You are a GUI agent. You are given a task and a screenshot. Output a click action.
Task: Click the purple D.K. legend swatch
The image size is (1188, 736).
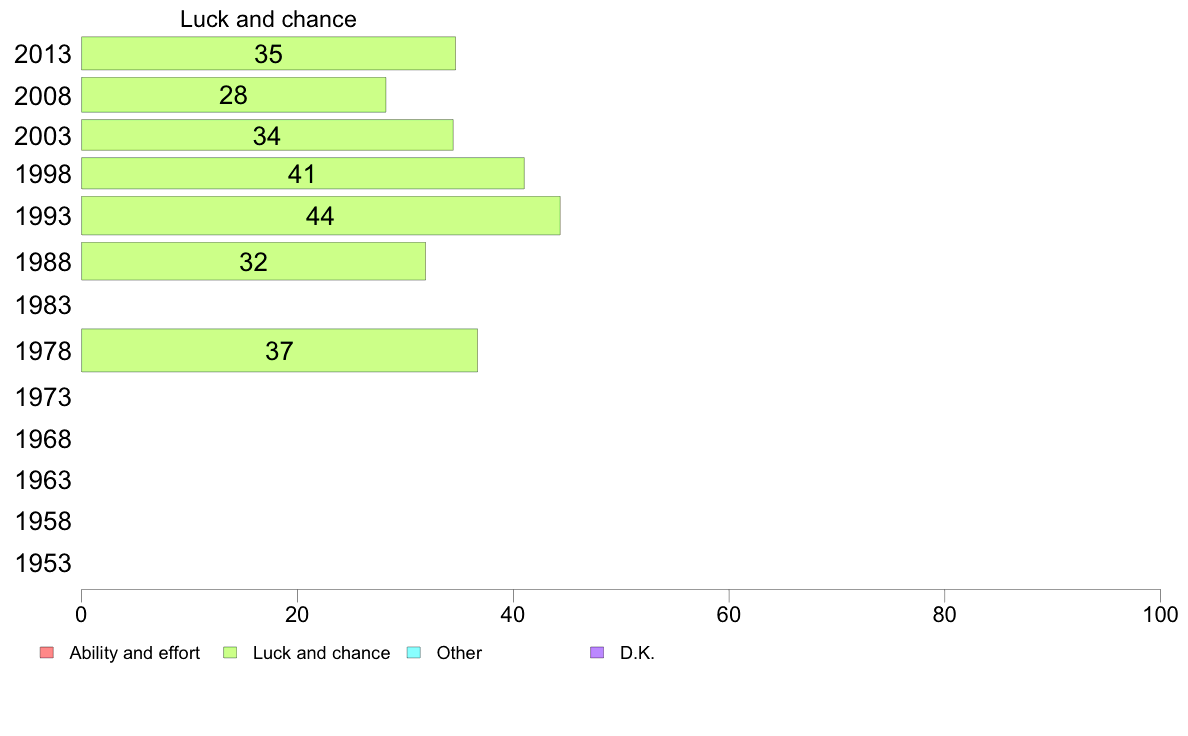coord(597,653)
